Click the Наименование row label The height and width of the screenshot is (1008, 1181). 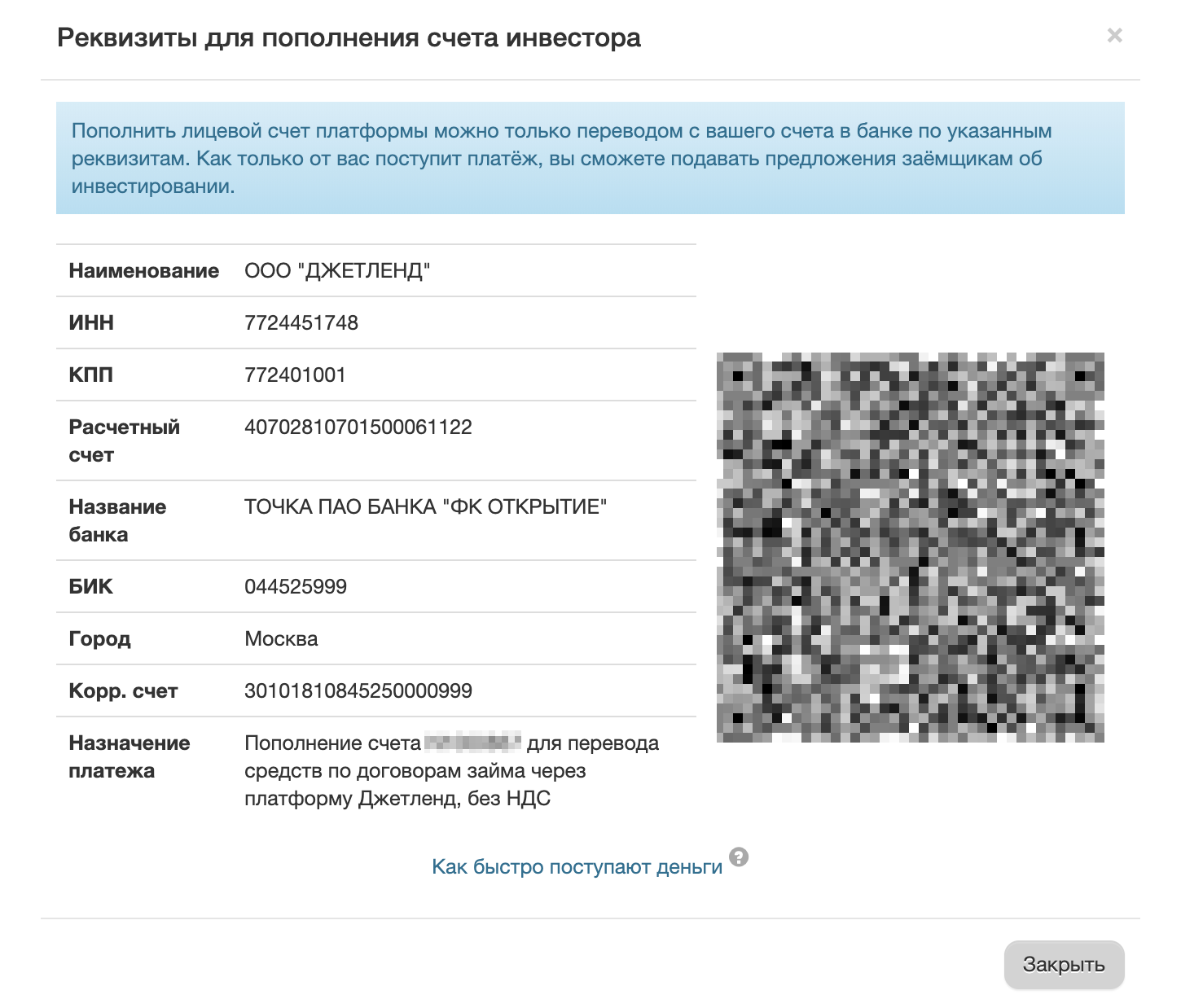point(143,270)
